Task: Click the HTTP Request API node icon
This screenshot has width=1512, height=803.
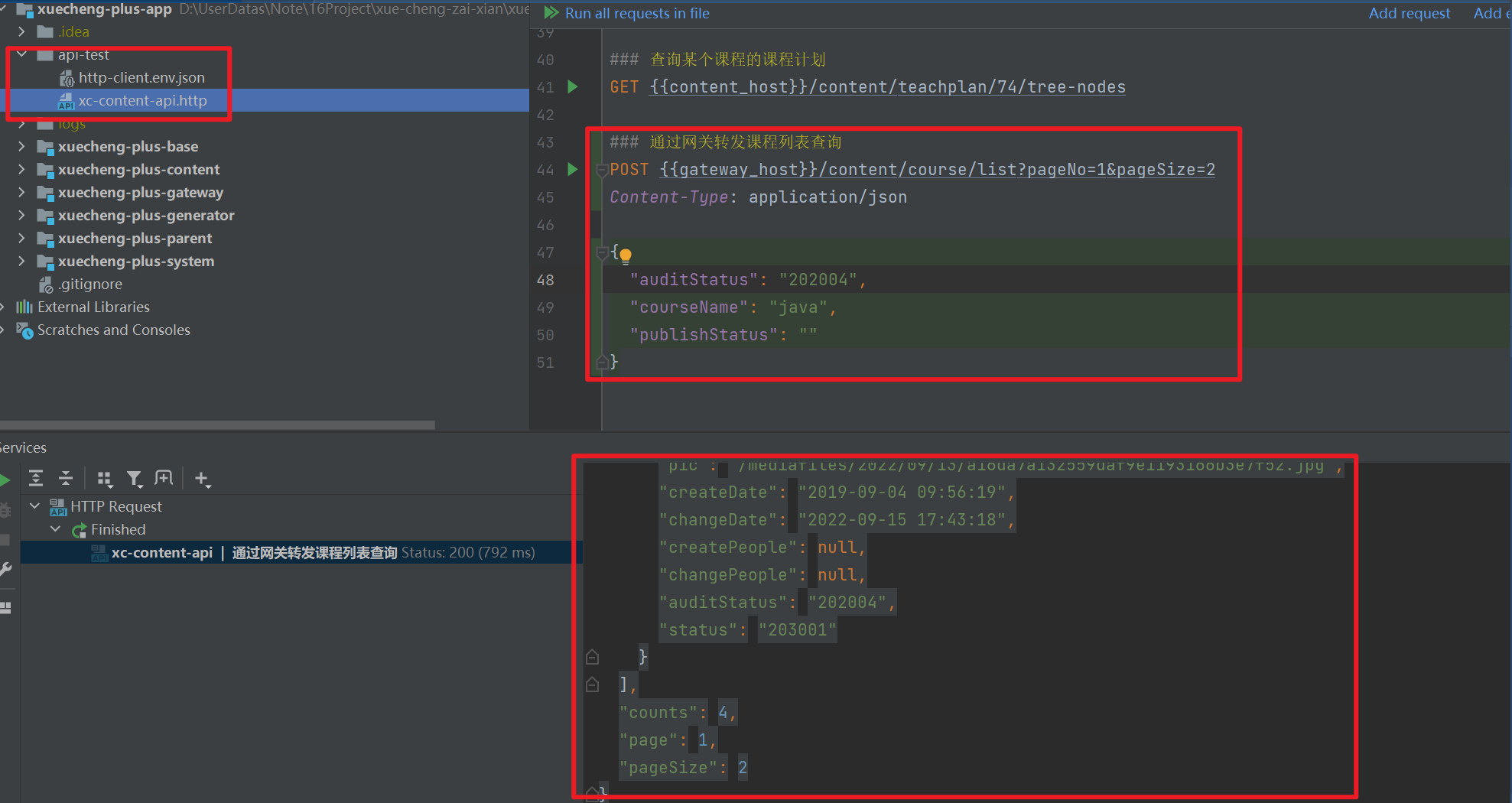Action: coord(58,507)
